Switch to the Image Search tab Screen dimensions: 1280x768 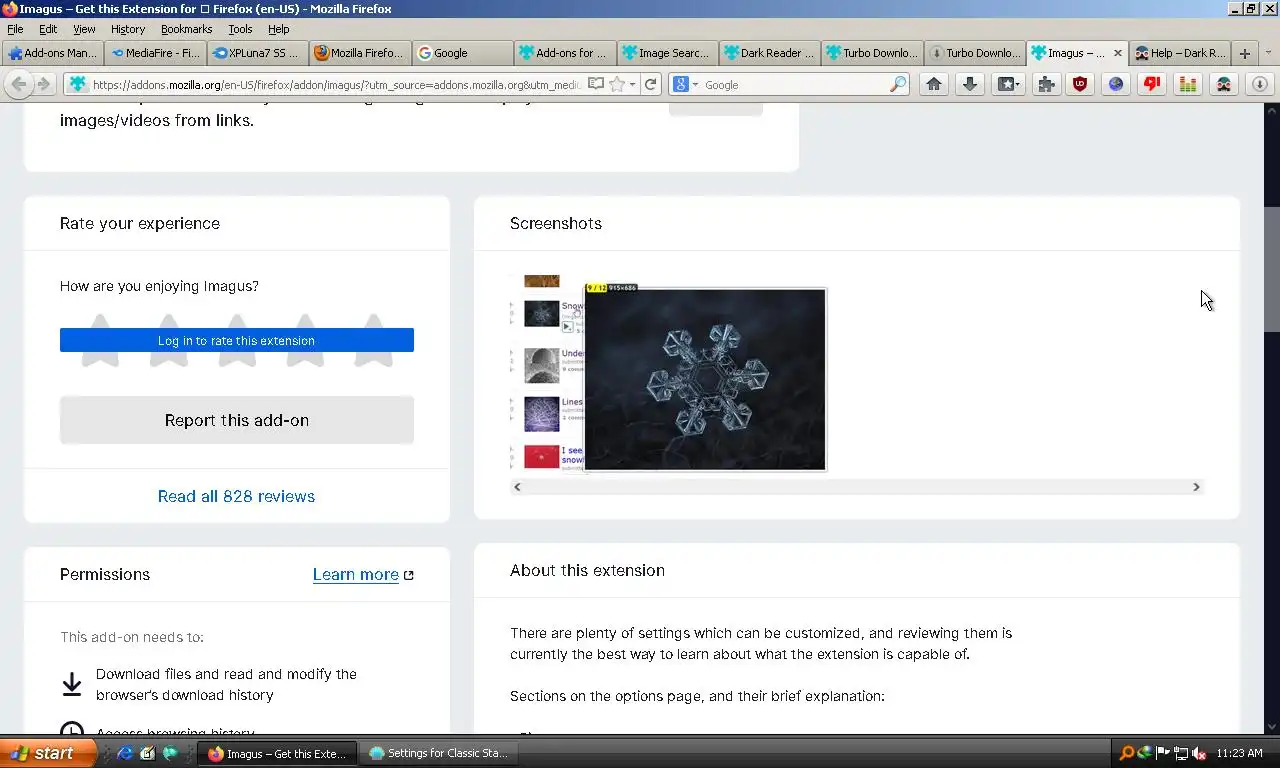[x=667, y=53]
